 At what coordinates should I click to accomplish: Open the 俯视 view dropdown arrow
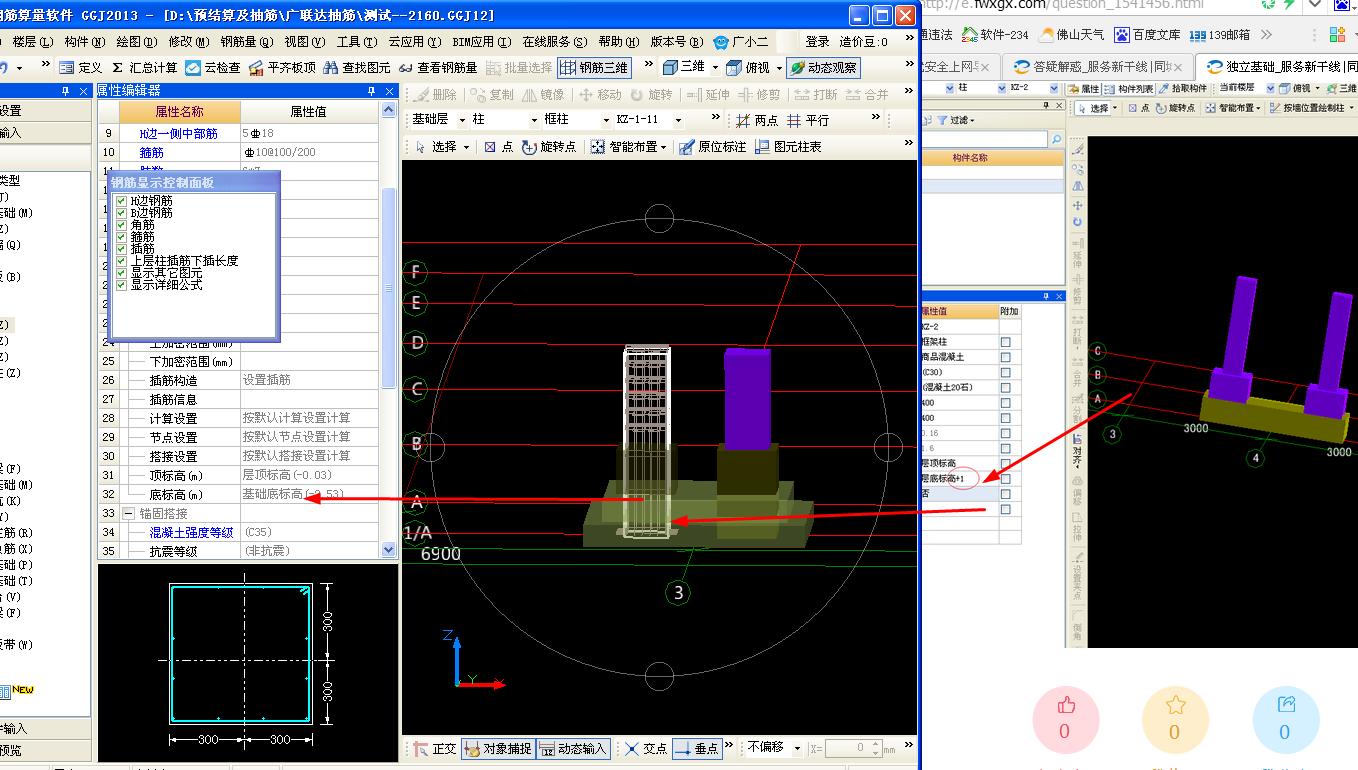(779, 68)
